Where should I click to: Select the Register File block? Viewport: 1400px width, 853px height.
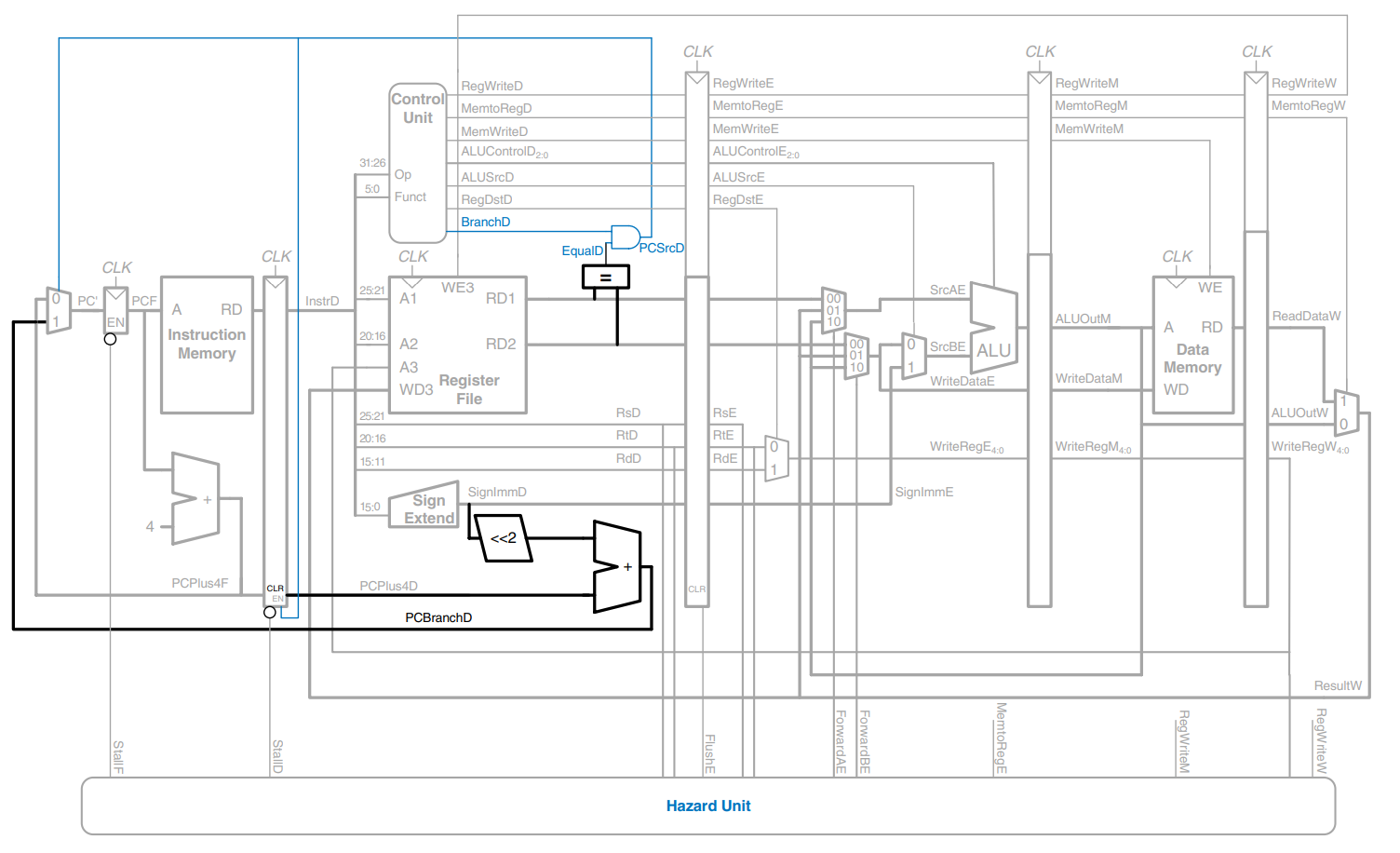click(458, 345)
